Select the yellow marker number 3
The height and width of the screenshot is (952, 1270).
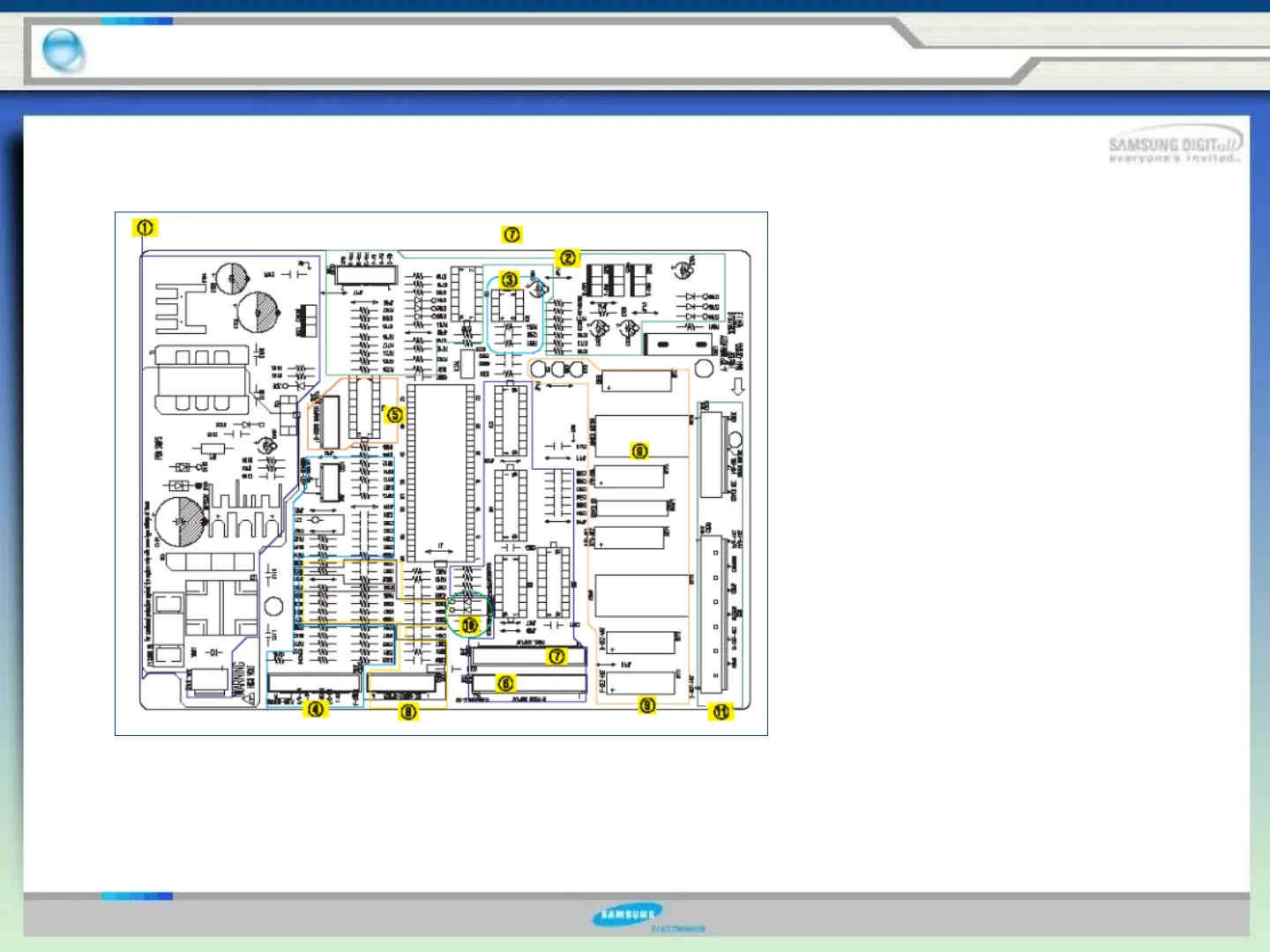[510, 280]
